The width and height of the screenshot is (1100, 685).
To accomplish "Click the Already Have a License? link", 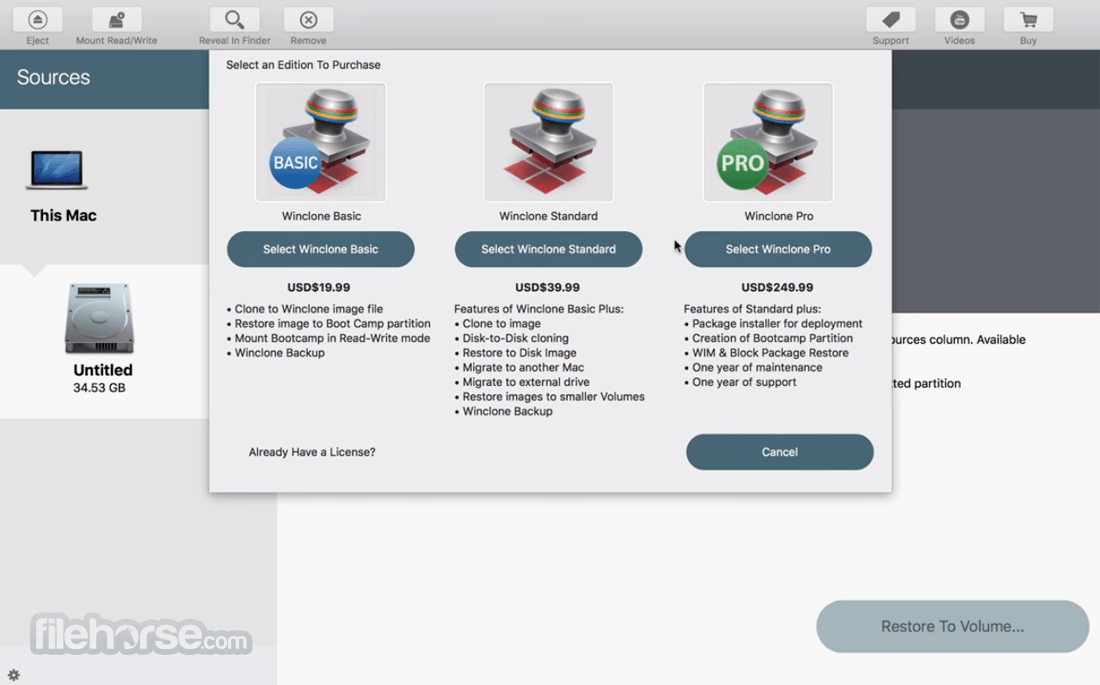I will (x=312, y=452).
